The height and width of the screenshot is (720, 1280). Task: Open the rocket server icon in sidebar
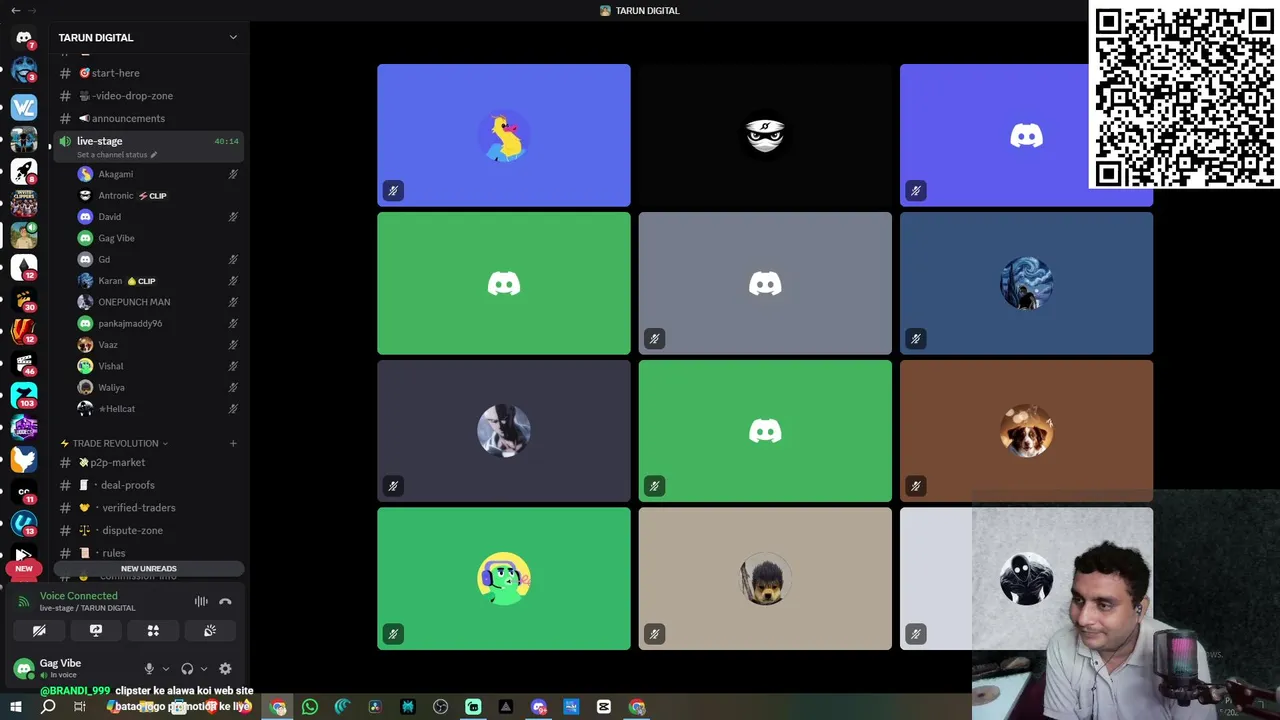point(24,171)
